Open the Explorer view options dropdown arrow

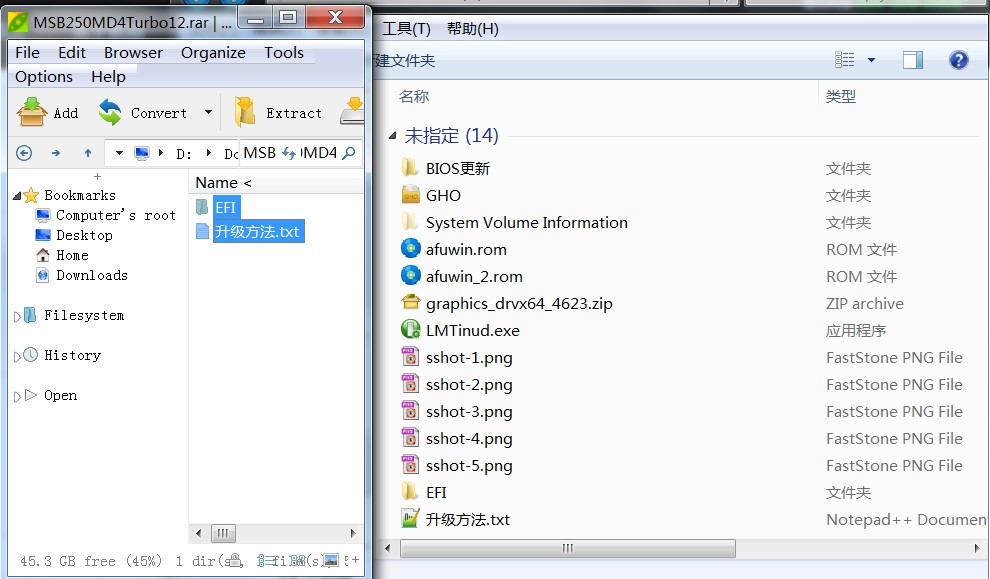(x=871, y=60)
